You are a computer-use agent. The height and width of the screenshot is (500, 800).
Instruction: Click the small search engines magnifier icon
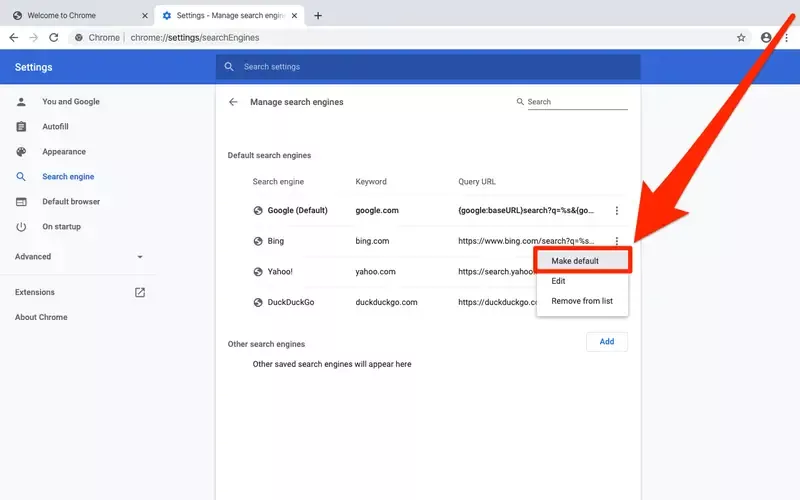tap(520, 102)
